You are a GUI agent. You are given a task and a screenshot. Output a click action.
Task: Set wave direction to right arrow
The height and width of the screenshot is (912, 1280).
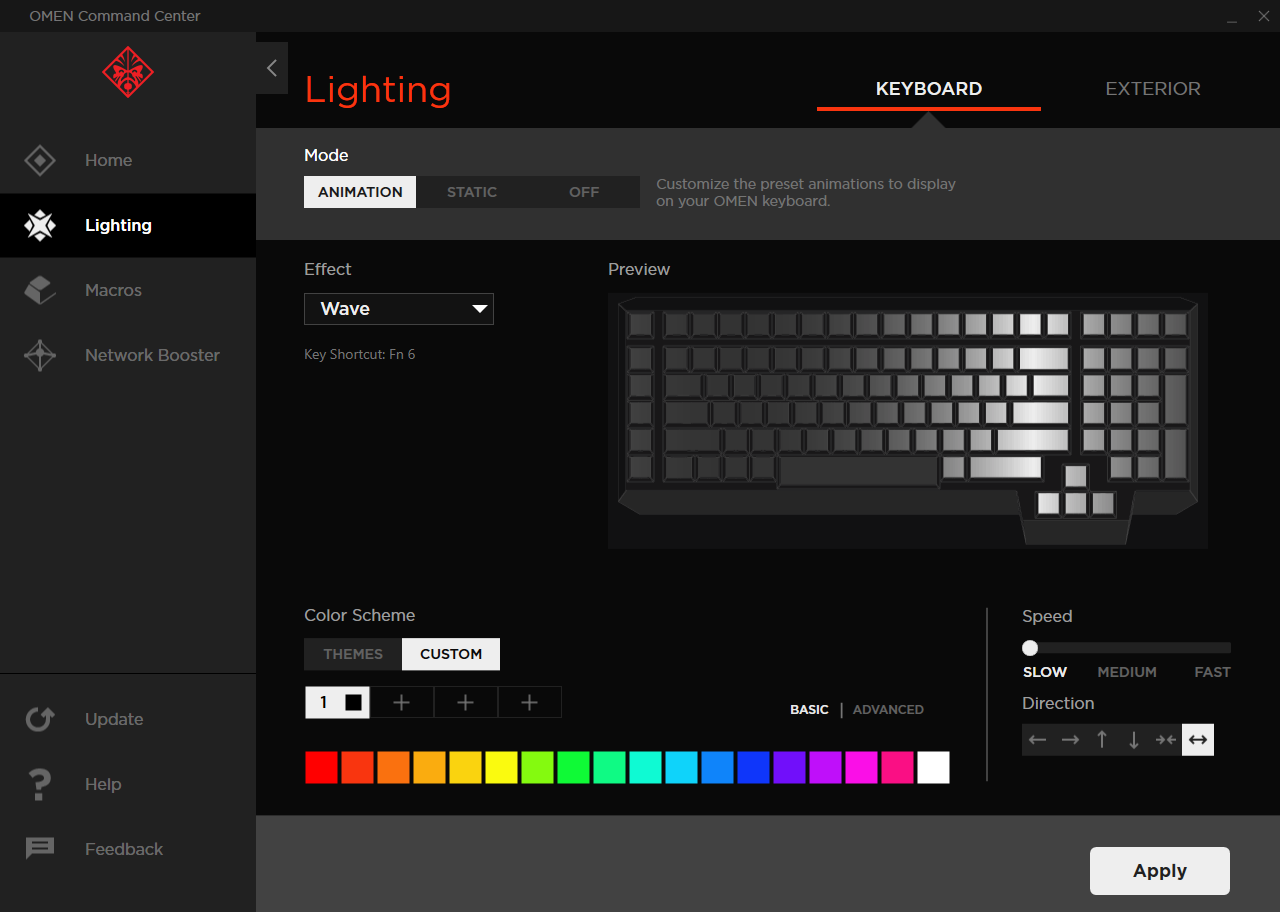[1070, 740]
